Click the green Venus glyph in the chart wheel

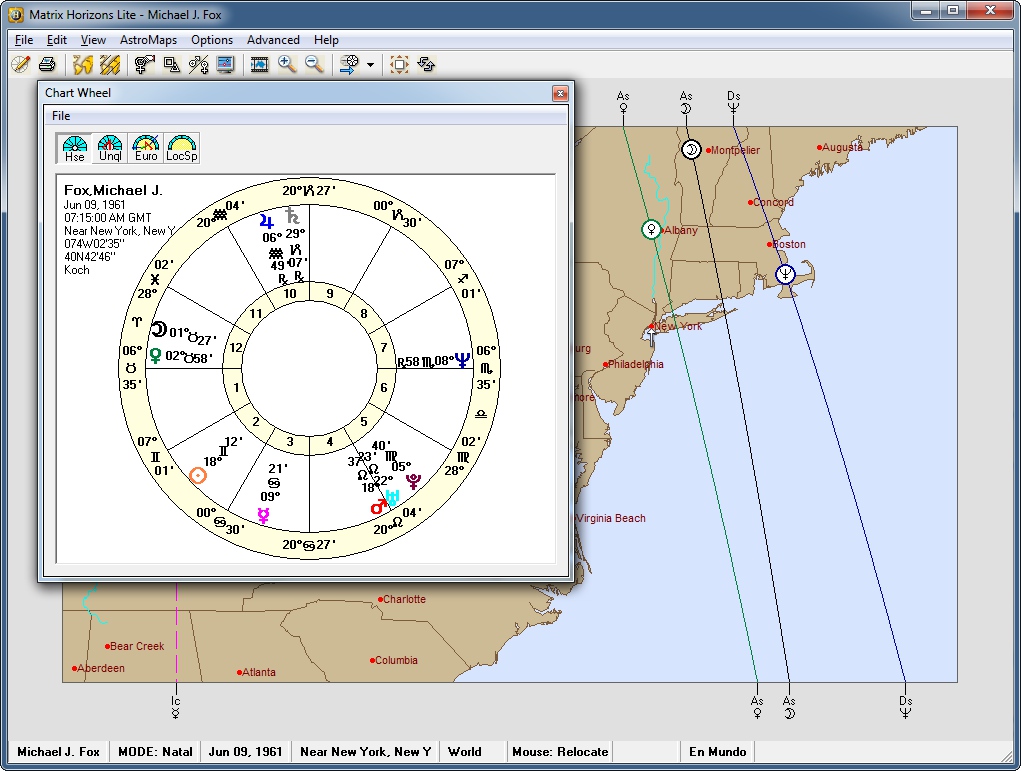click(x=156, y=356)
